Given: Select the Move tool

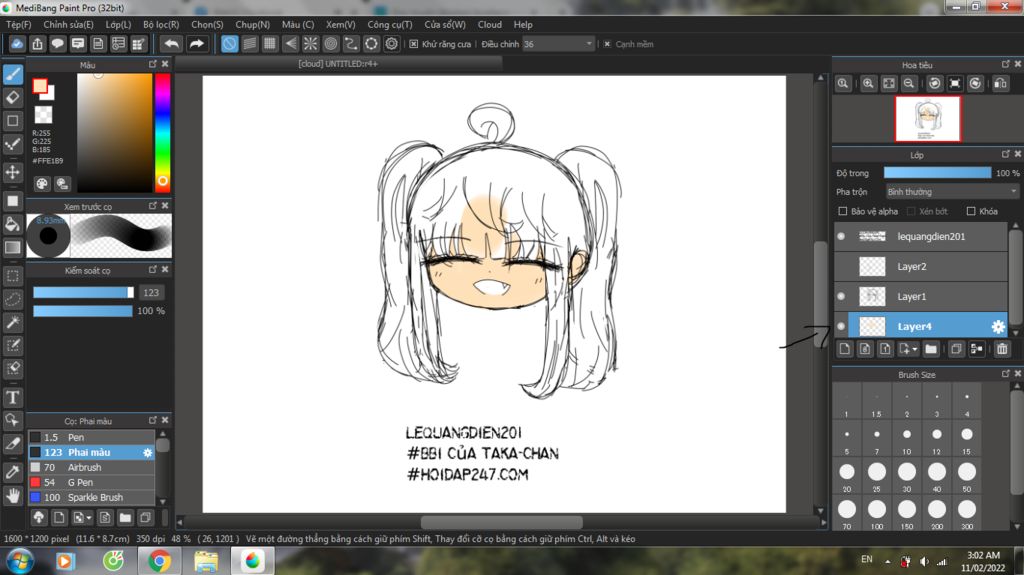Looking at the screenshot, I should (x=13, y=172).
